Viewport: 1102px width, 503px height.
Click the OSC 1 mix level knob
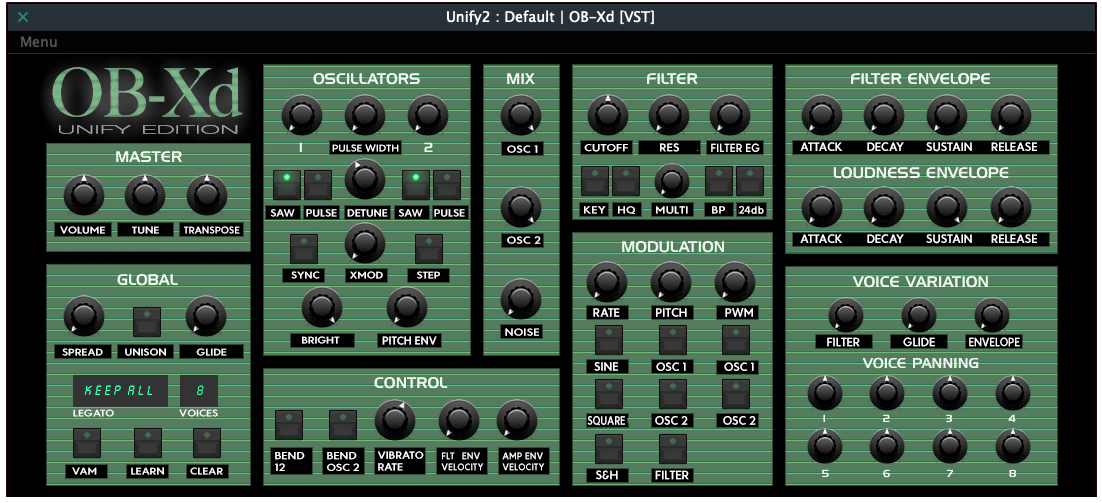pos(521,116)
